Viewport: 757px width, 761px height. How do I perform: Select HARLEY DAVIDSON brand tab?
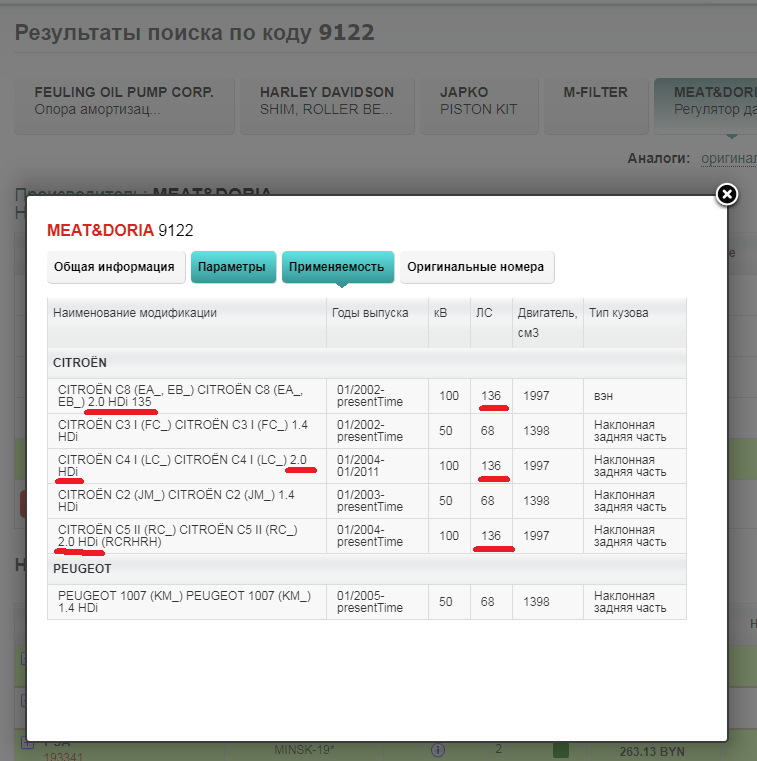tap(327, 101)
